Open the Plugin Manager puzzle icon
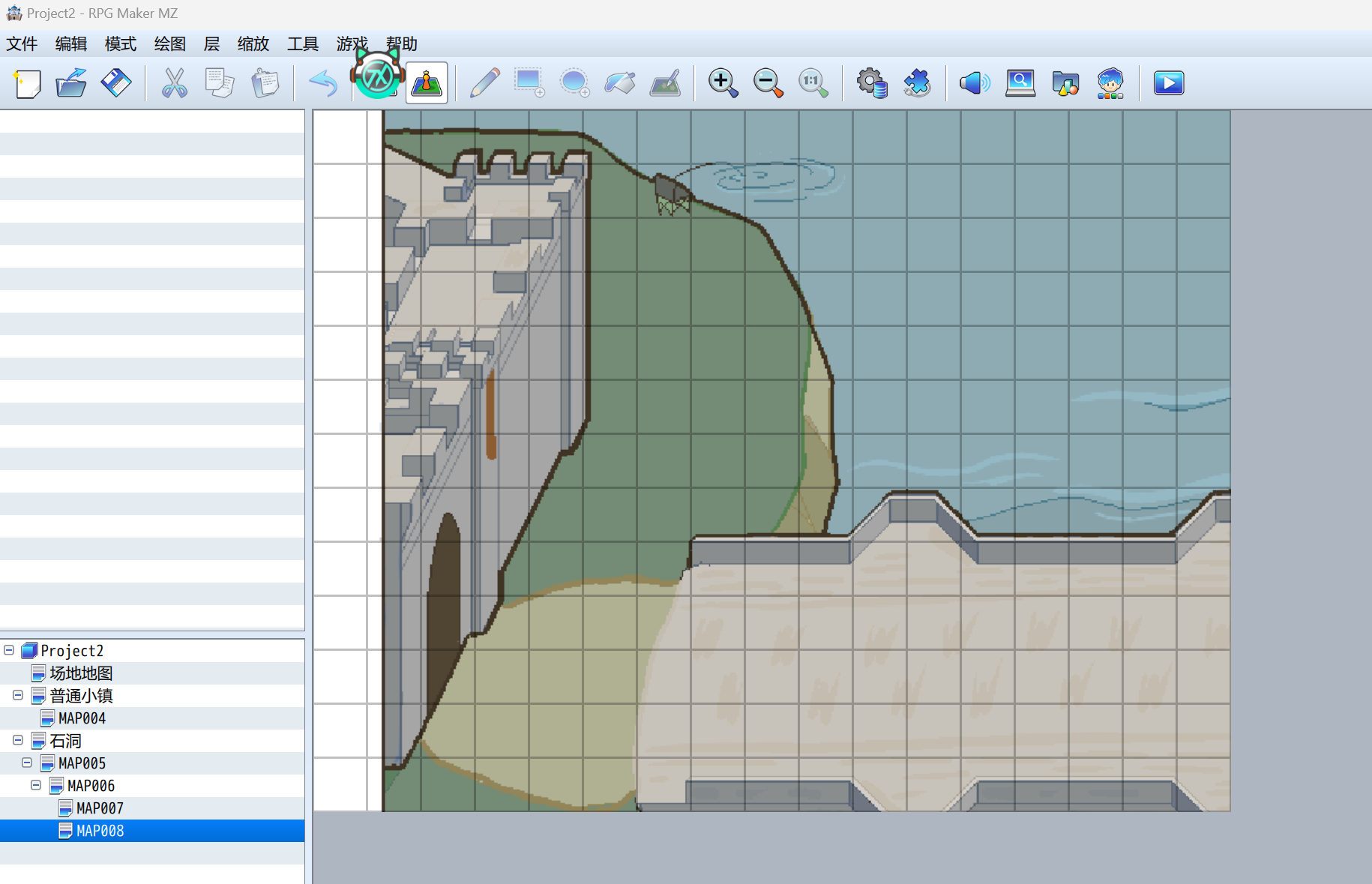The image size is (1372, 884). pyautogui.click(x=916, y=83)
